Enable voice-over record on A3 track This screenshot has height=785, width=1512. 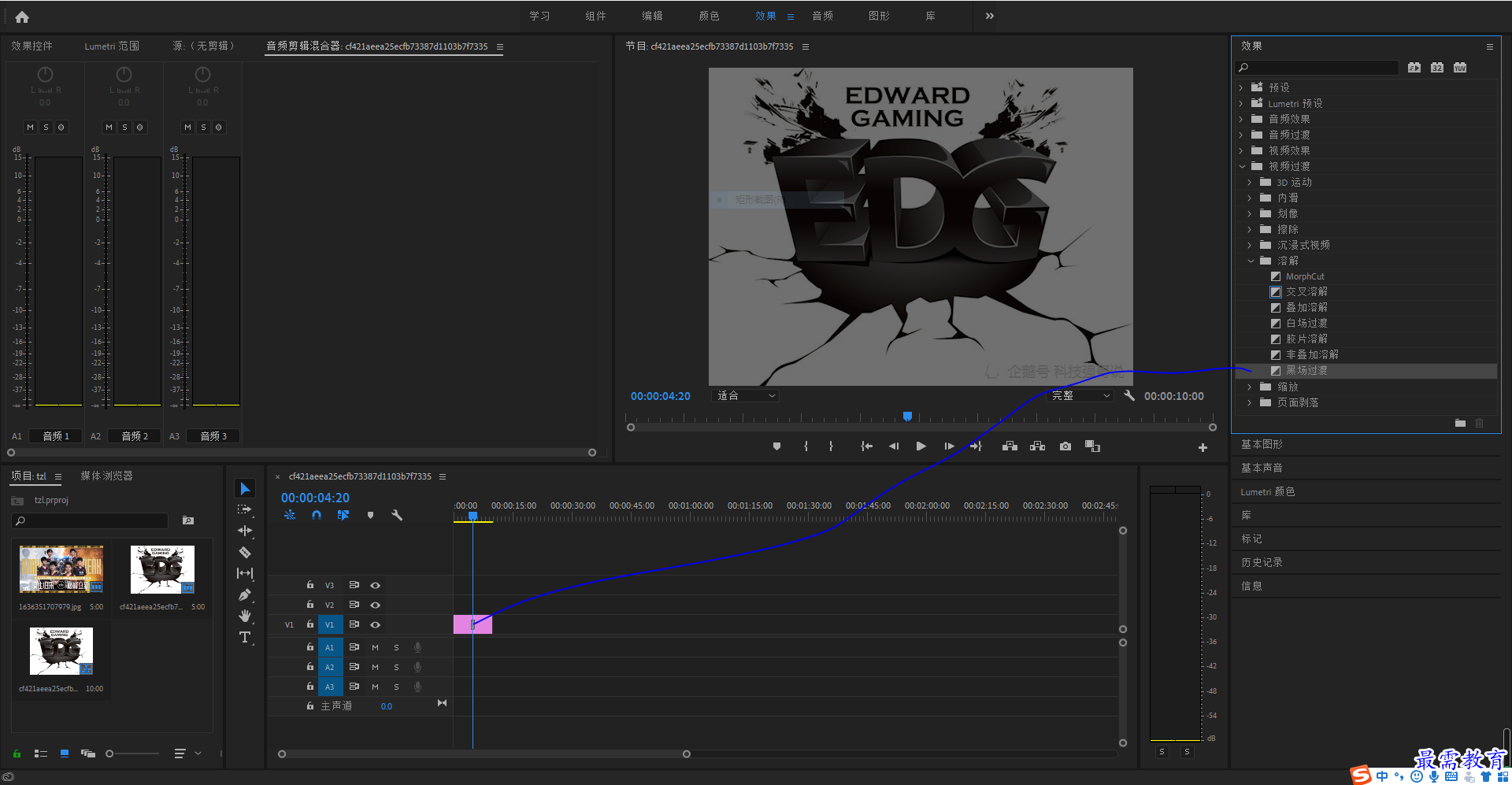click(417, 687)
